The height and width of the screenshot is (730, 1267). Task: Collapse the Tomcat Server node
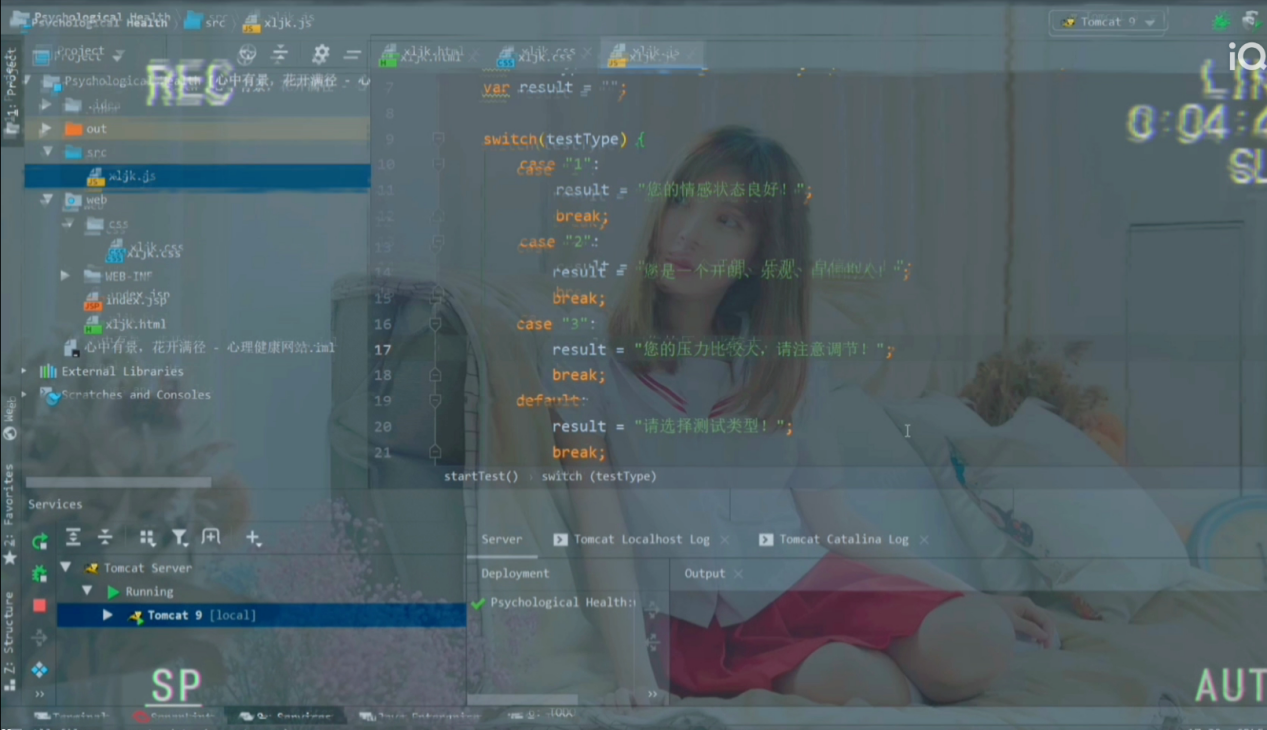[66, 567]
